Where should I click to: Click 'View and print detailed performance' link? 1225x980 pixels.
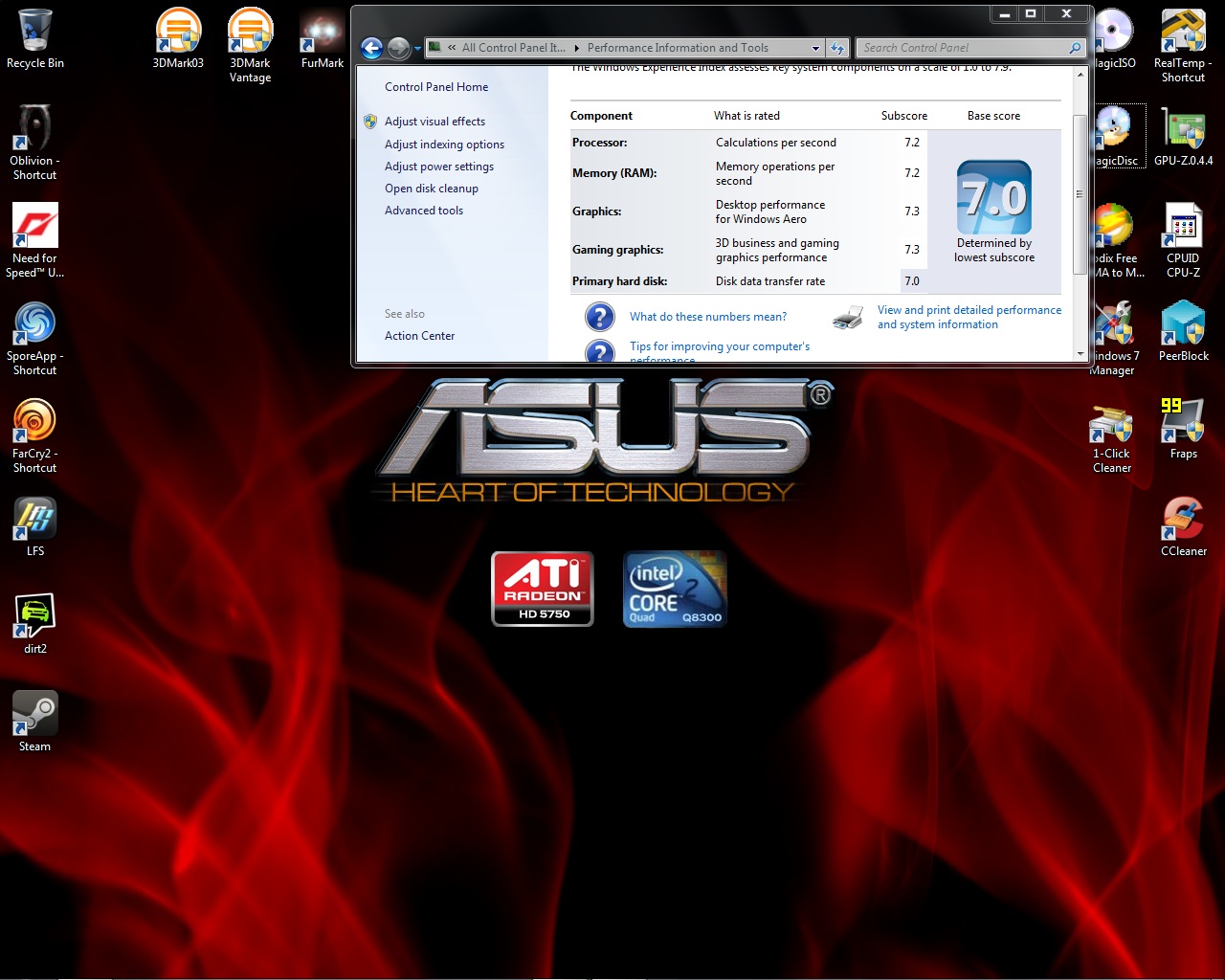point(969,318)
